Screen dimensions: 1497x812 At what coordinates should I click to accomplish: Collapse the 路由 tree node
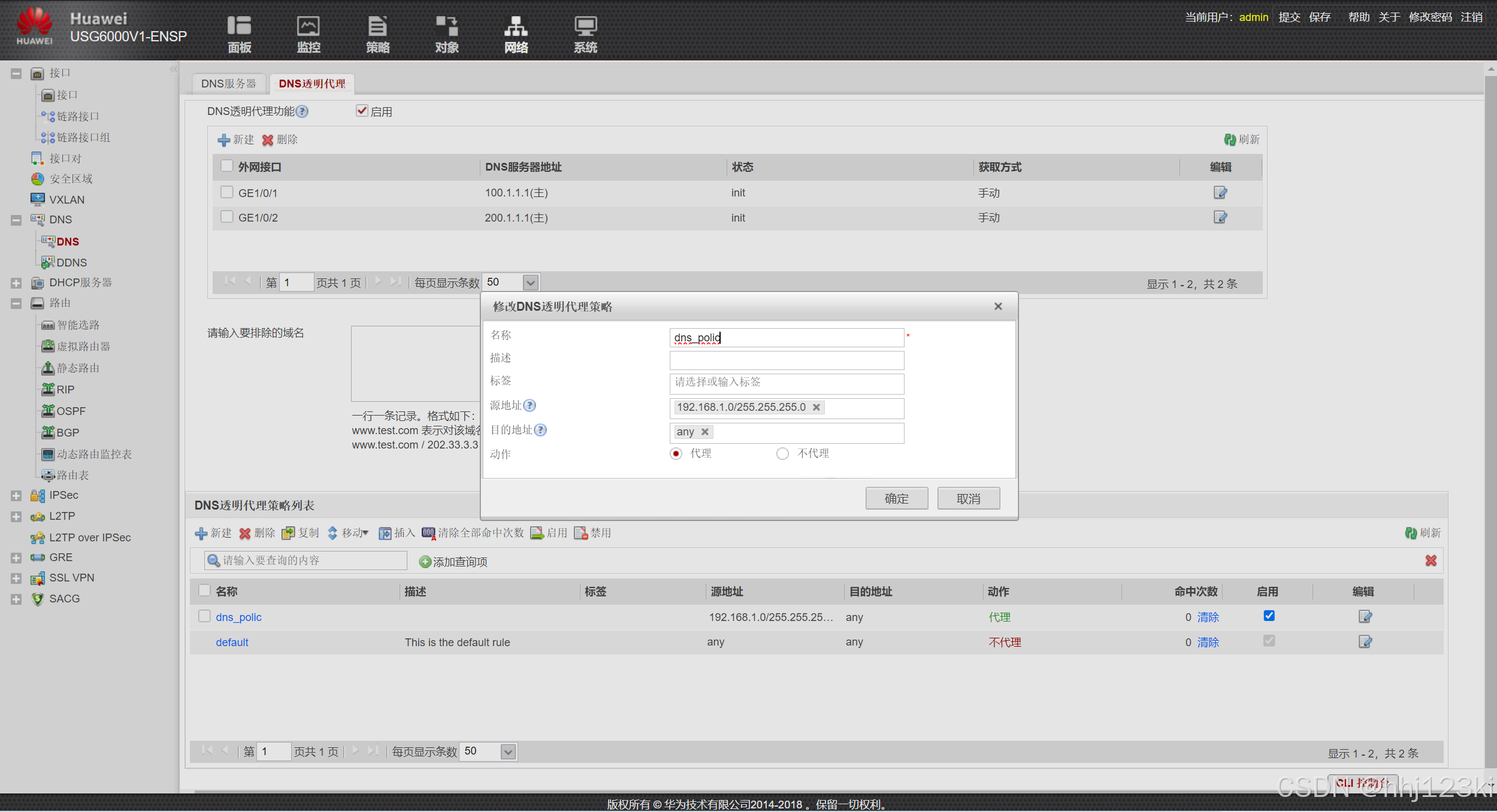pyautogui.click(x=16, y=304)
